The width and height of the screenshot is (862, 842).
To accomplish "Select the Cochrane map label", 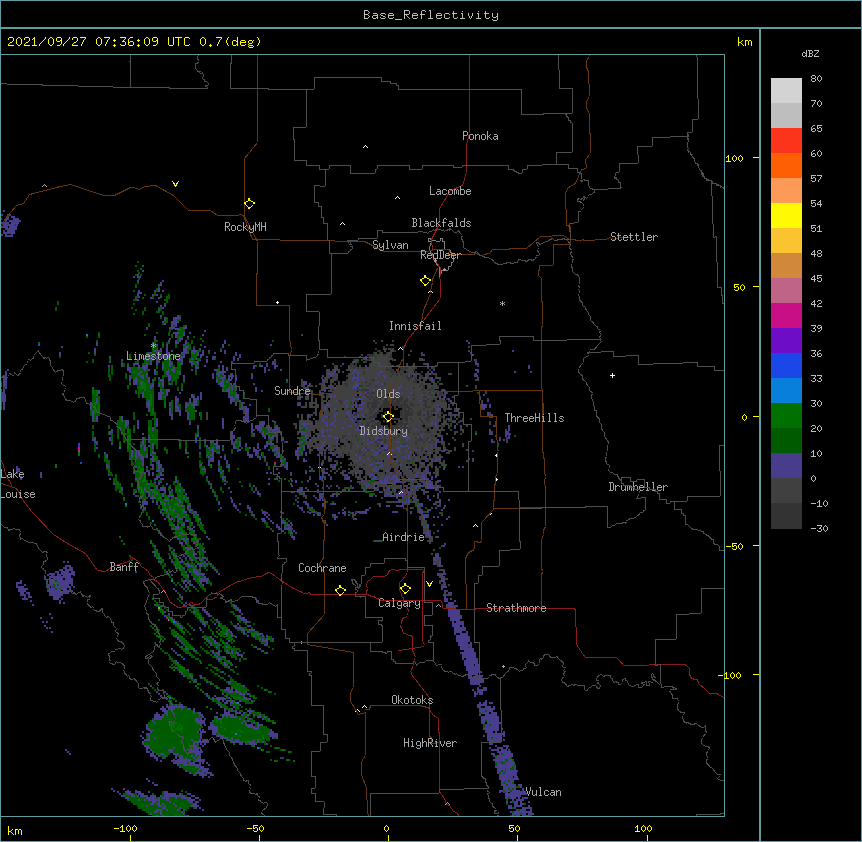I will coord(322,568).
